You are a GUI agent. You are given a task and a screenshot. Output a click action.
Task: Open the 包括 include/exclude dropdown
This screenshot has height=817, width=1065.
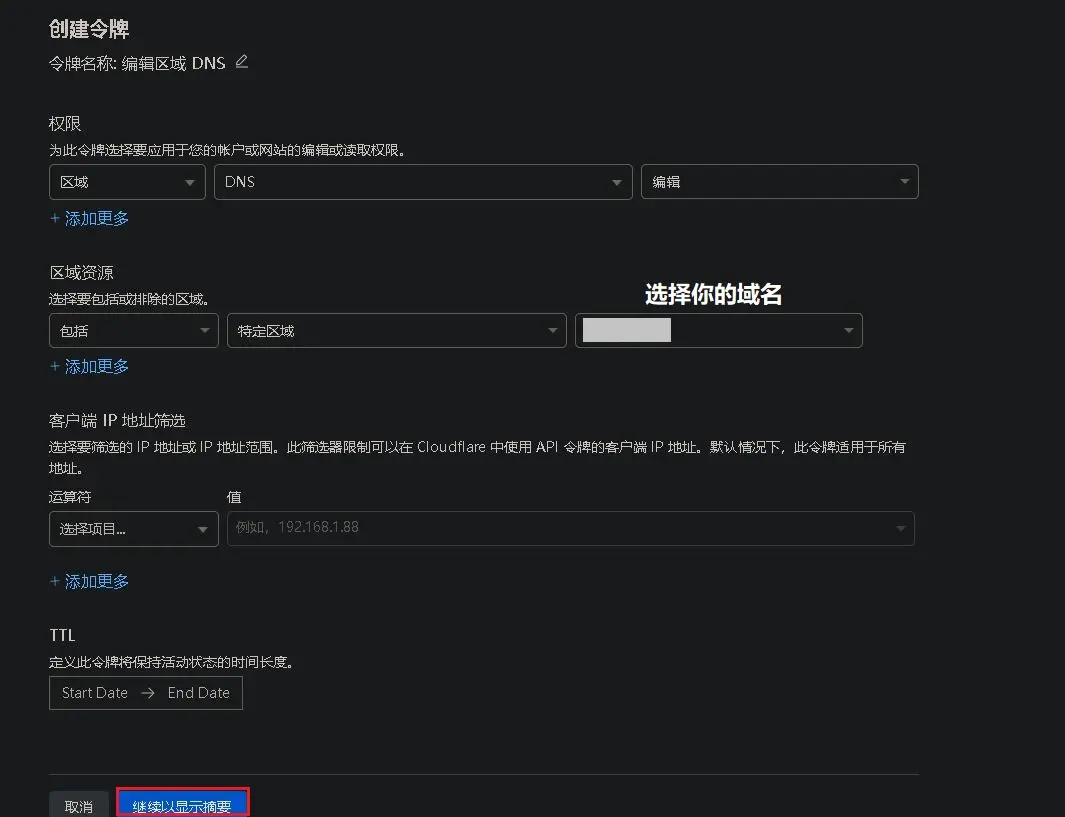click(x=133, y=330)
